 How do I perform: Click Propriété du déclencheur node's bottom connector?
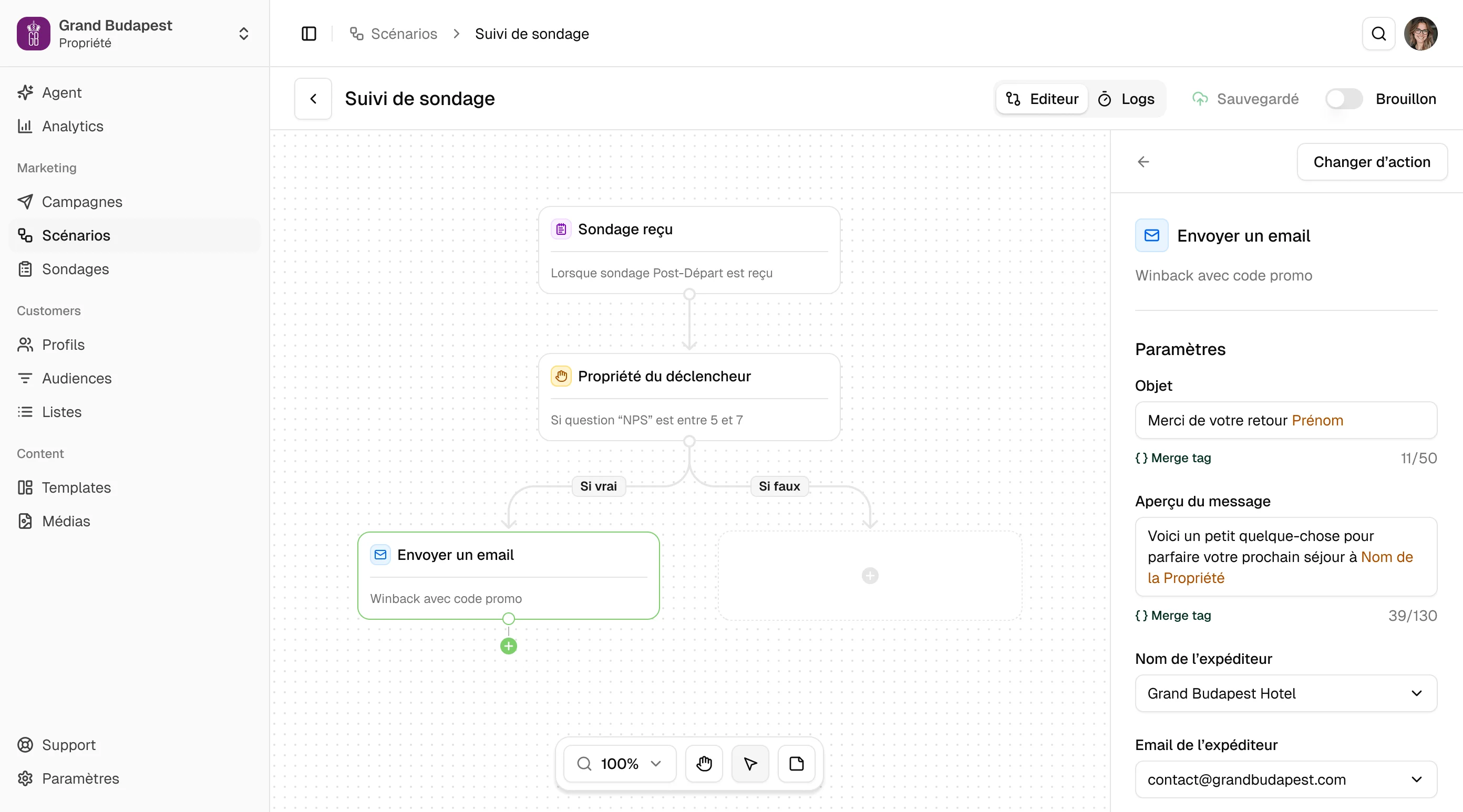[689, 441]
